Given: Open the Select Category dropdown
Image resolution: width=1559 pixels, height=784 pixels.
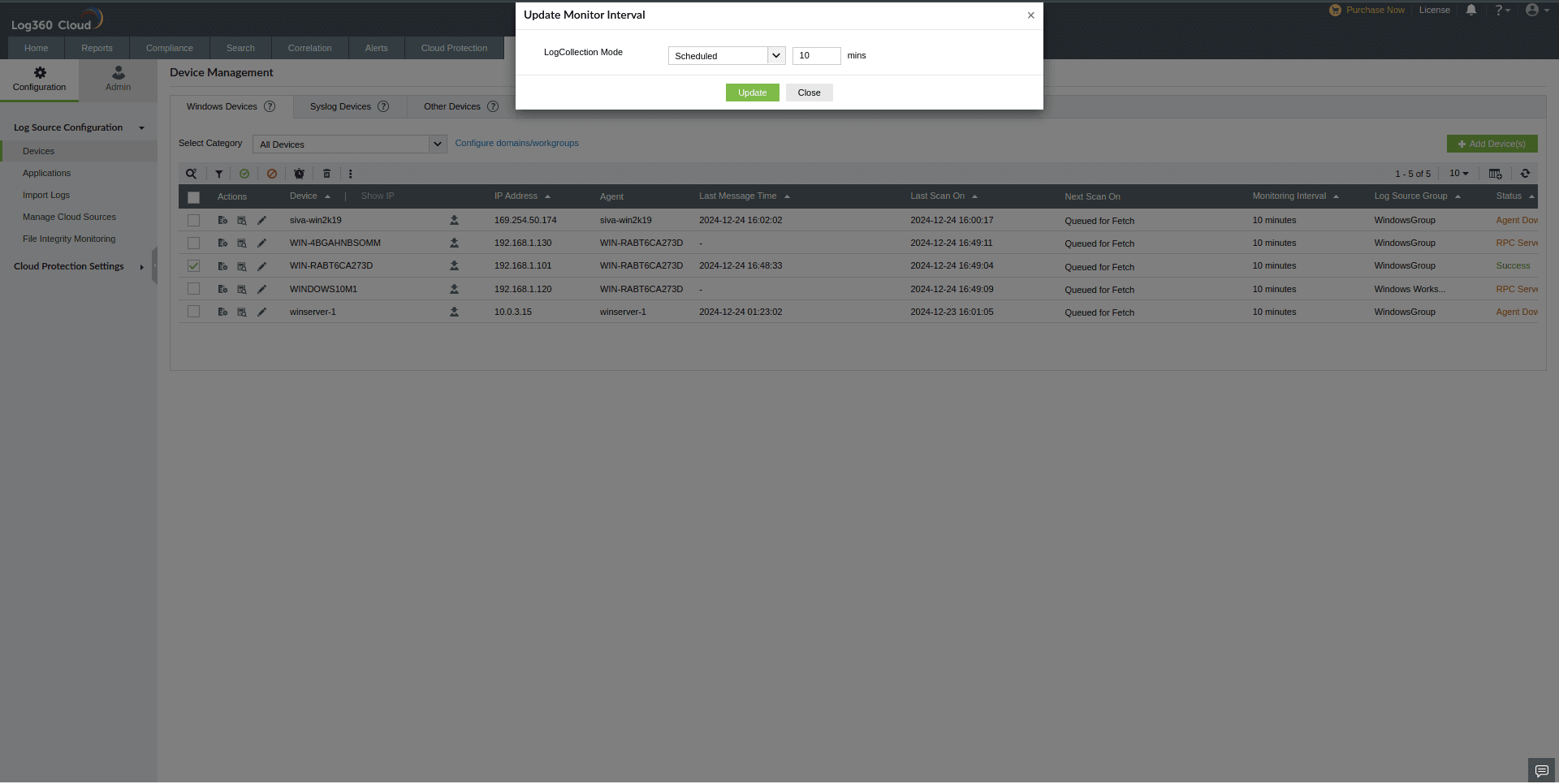Looking at the screenshot, I should coord(350,144).
